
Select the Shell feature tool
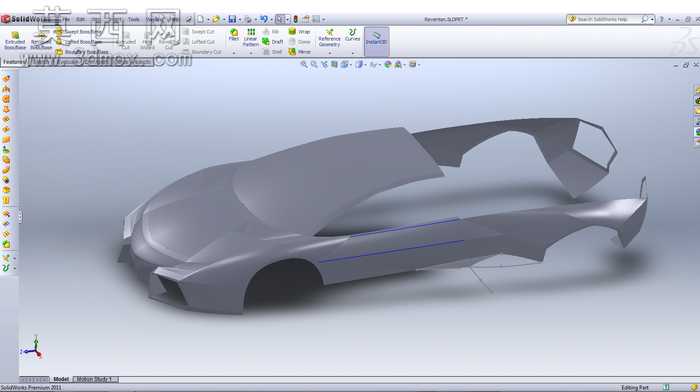pyautogui.click(x=272, y=52)
